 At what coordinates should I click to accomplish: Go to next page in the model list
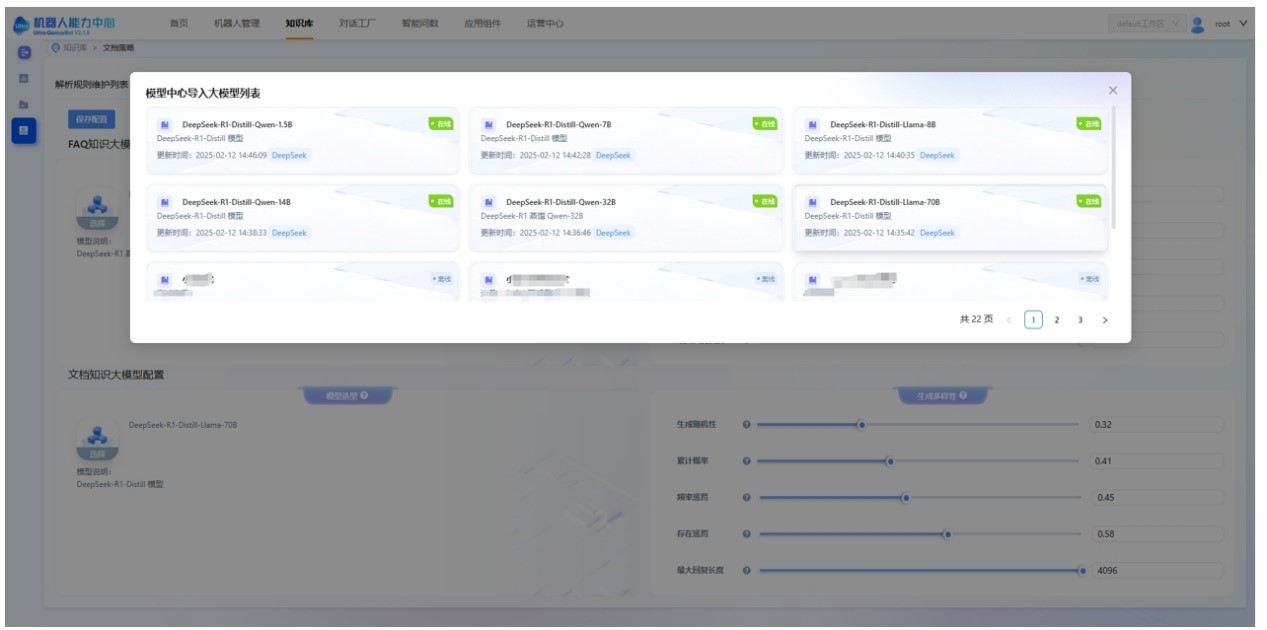tap(1105, 320)
